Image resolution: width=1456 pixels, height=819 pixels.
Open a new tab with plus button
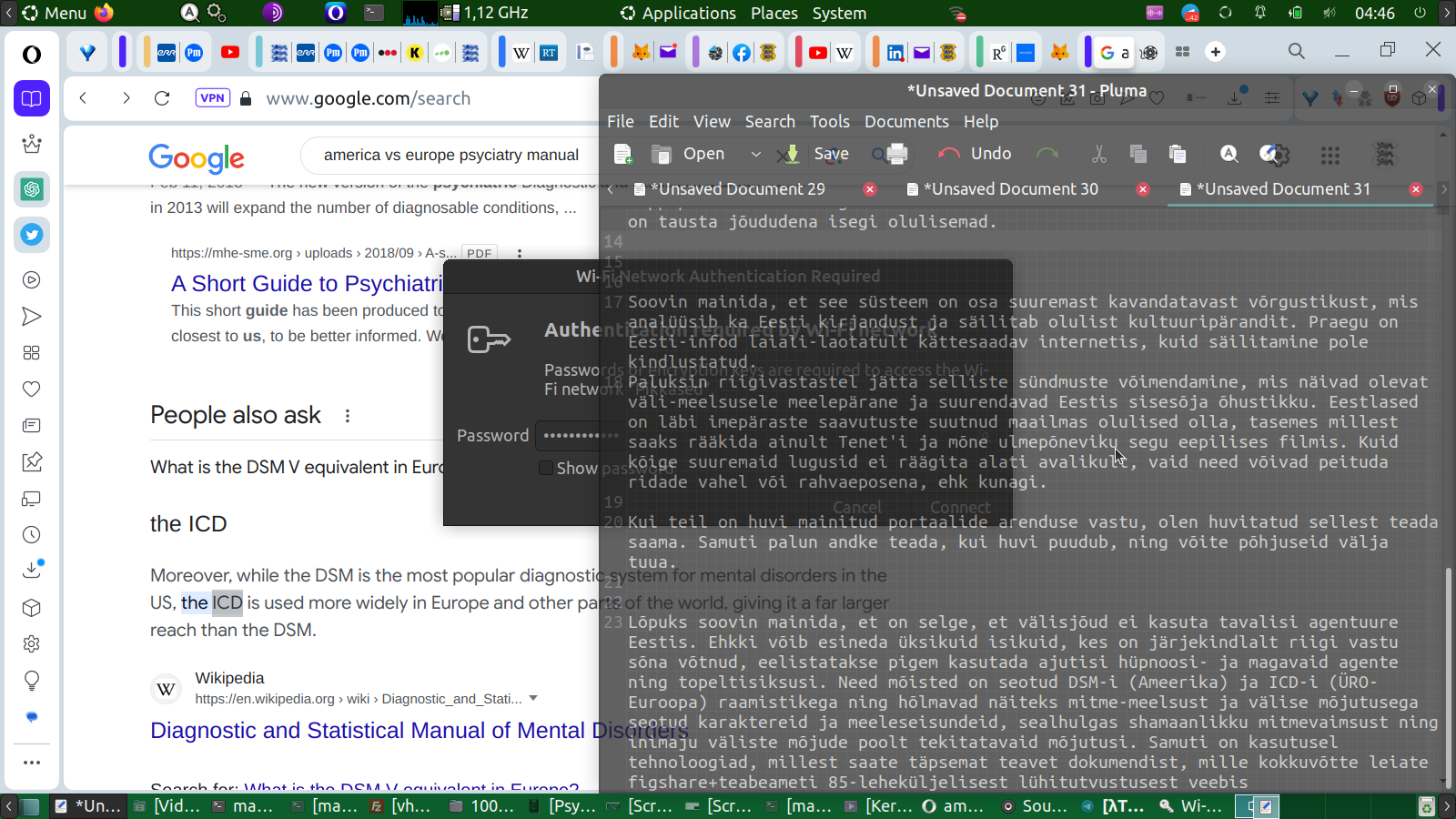click(x=1216, y=52)
